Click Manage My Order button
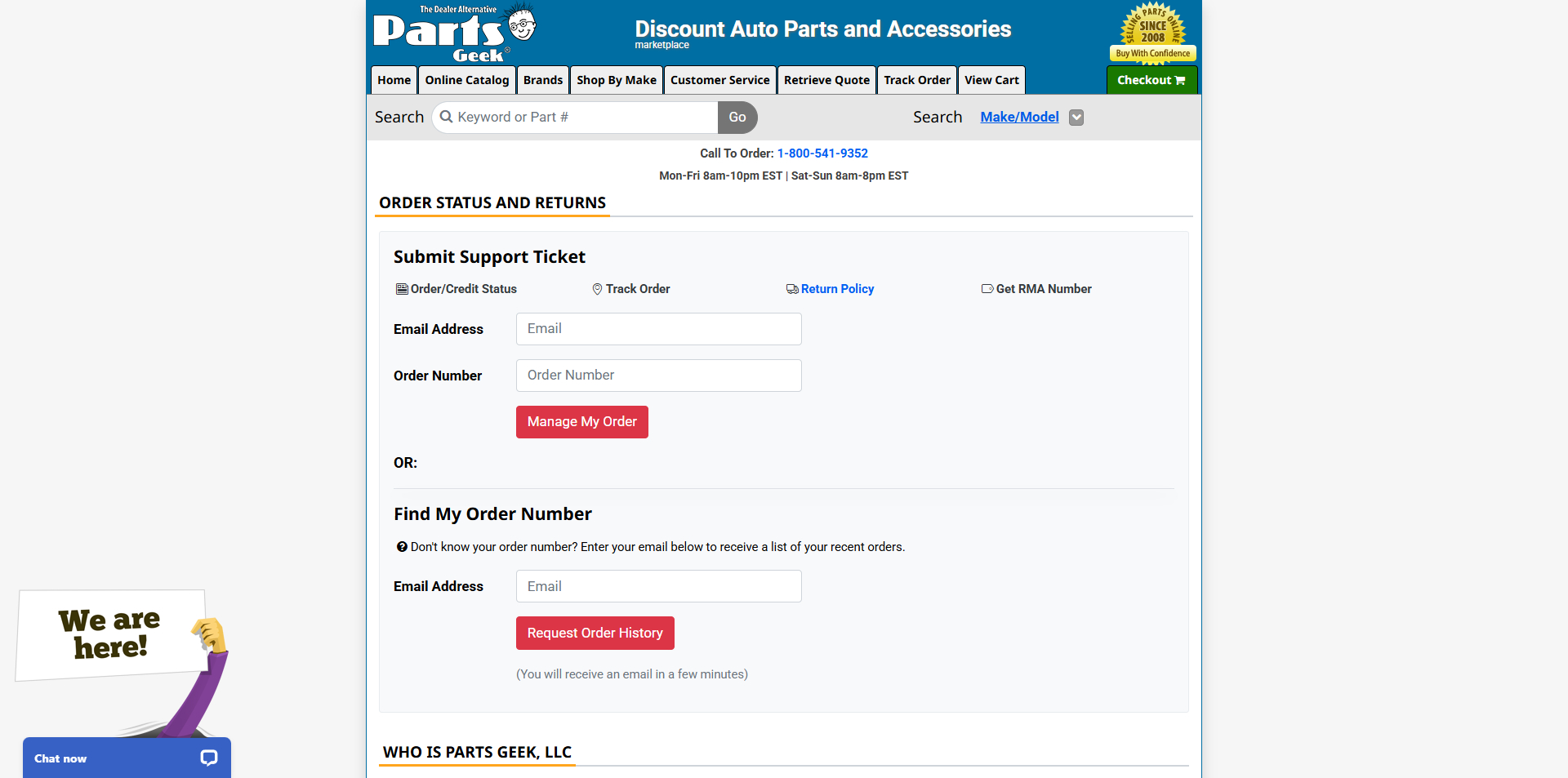 (x=582, y=422)
